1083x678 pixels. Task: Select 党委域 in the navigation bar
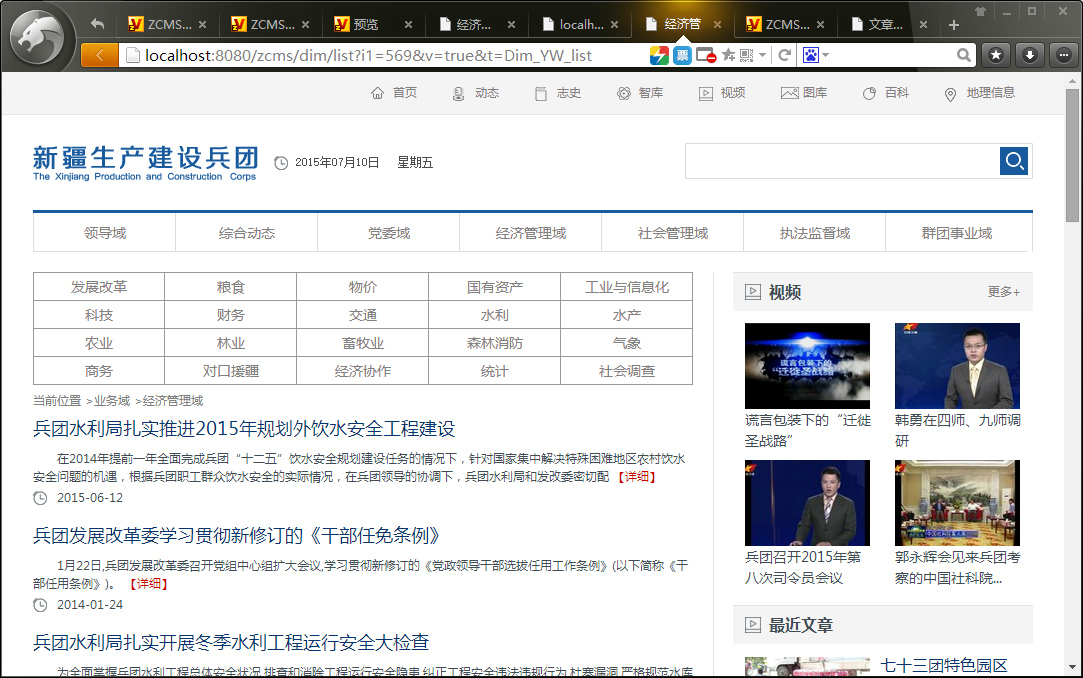coord(388,233)
